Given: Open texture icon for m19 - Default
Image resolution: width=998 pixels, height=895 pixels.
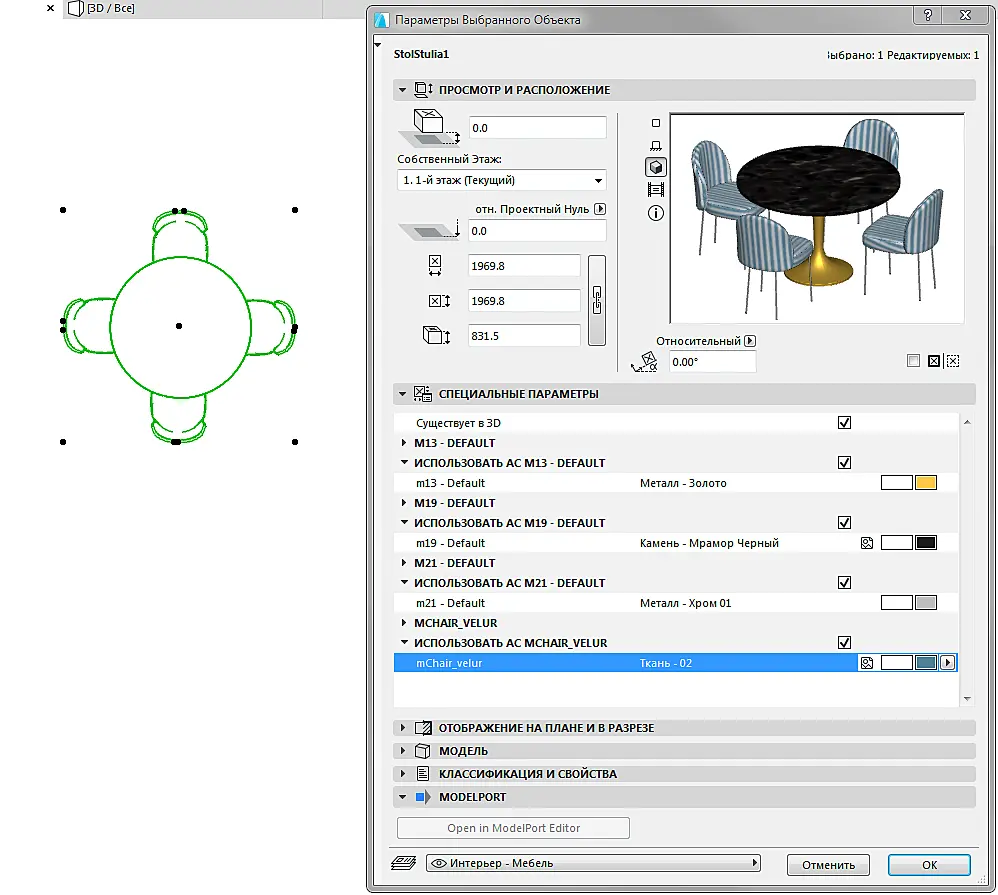Looking at the screenshot, I should pos(866,543).
